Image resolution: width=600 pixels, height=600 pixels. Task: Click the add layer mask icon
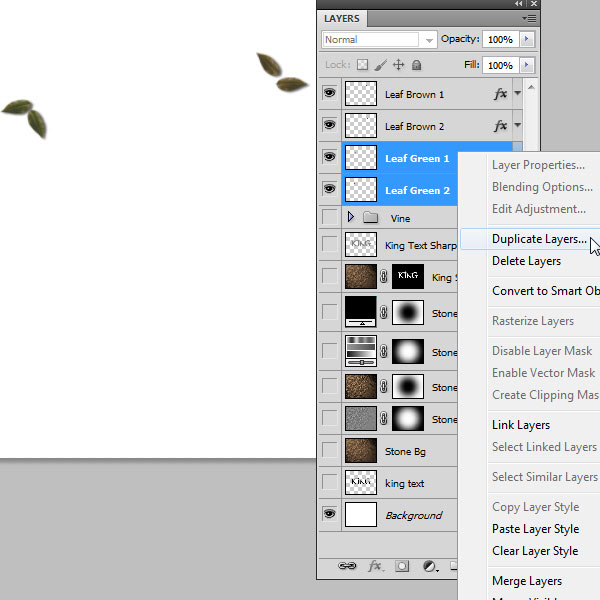click(x=402, y=566)
